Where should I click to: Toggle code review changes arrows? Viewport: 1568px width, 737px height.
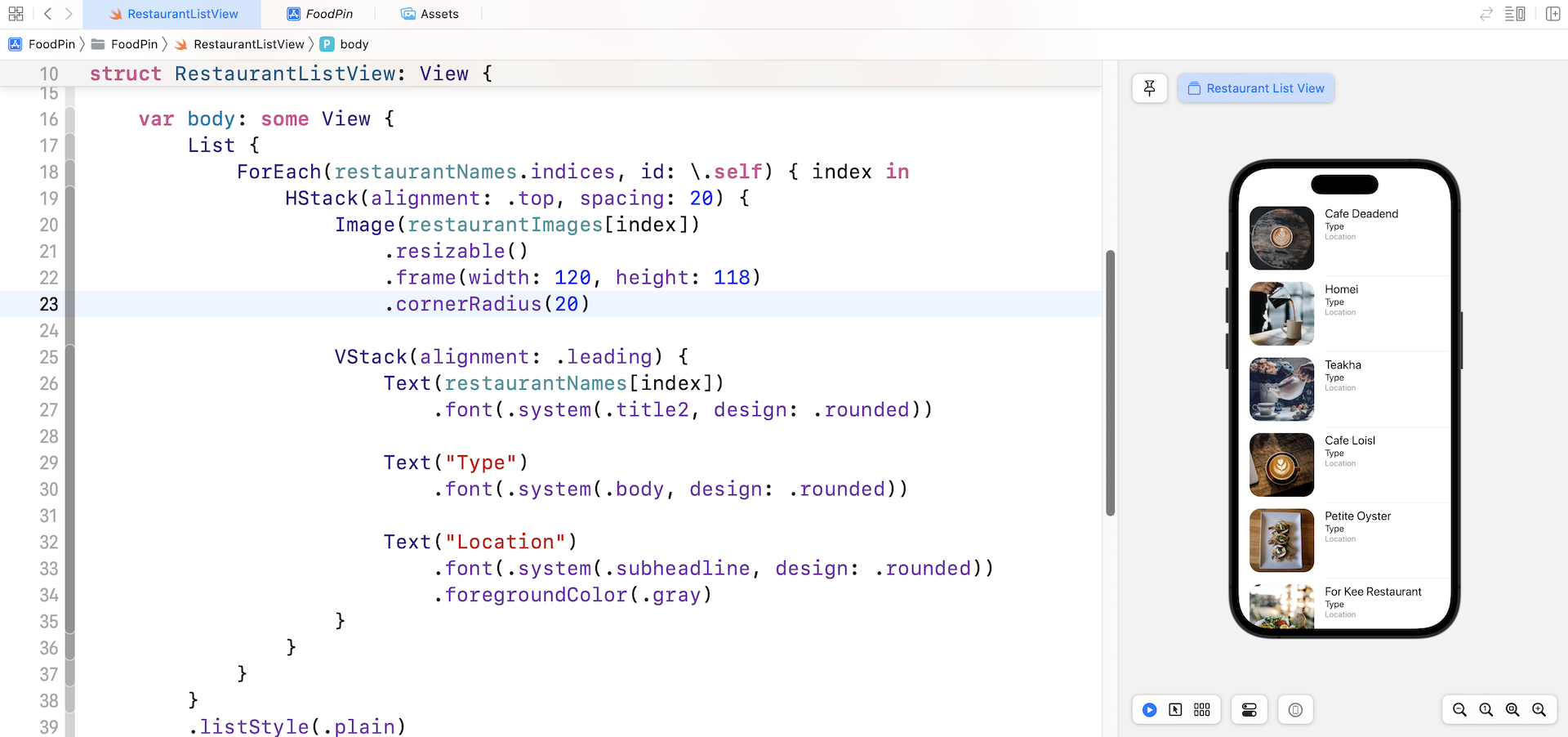(x=1486, y=14)
